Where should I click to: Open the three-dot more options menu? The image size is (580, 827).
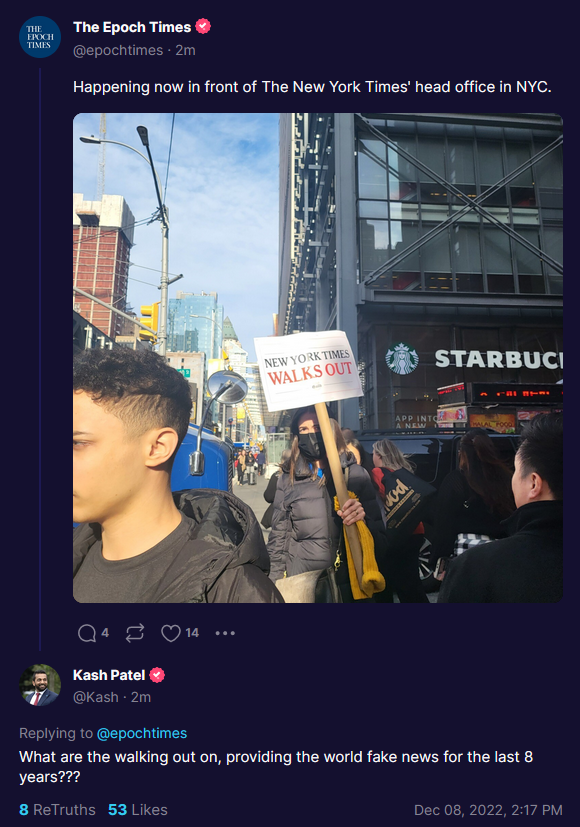pos(225,633)
